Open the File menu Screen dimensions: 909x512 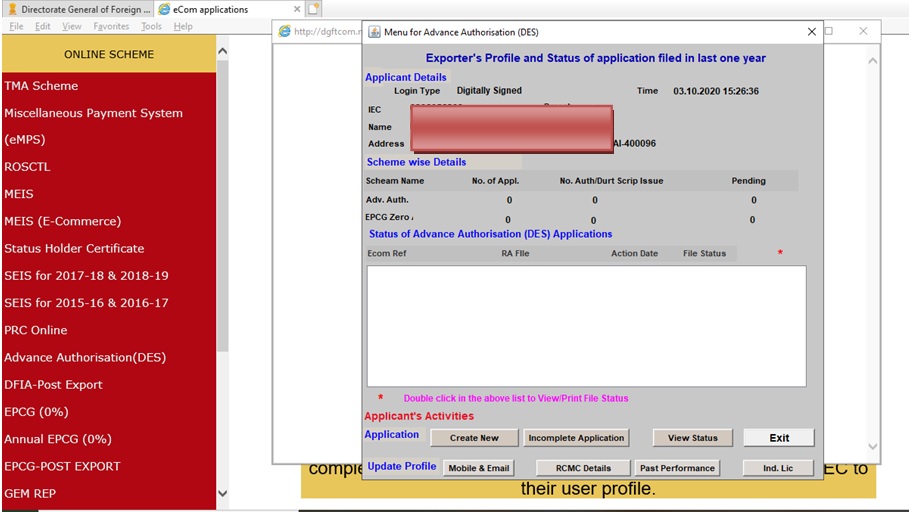point(16,26)
